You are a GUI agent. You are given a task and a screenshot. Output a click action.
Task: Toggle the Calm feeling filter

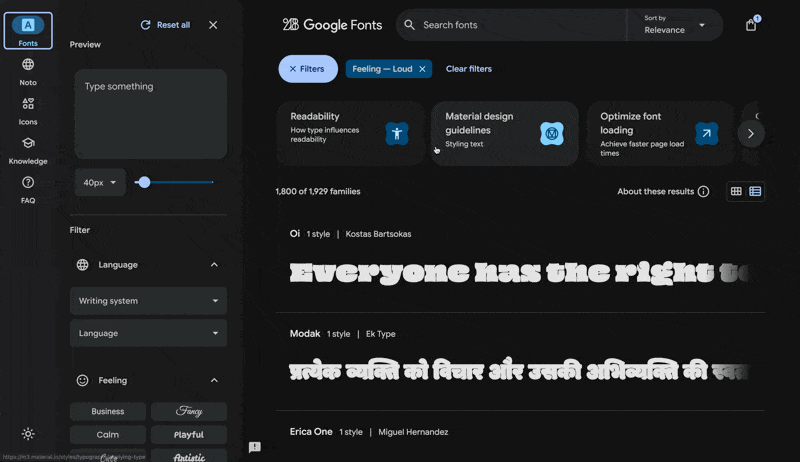pos(108,435)
